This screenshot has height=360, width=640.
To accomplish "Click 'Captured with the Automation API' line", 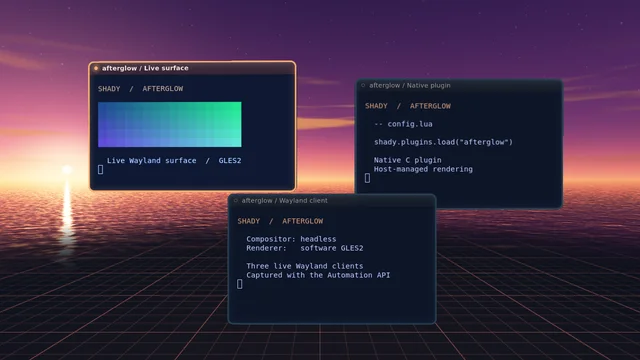I will coord(318,275).
